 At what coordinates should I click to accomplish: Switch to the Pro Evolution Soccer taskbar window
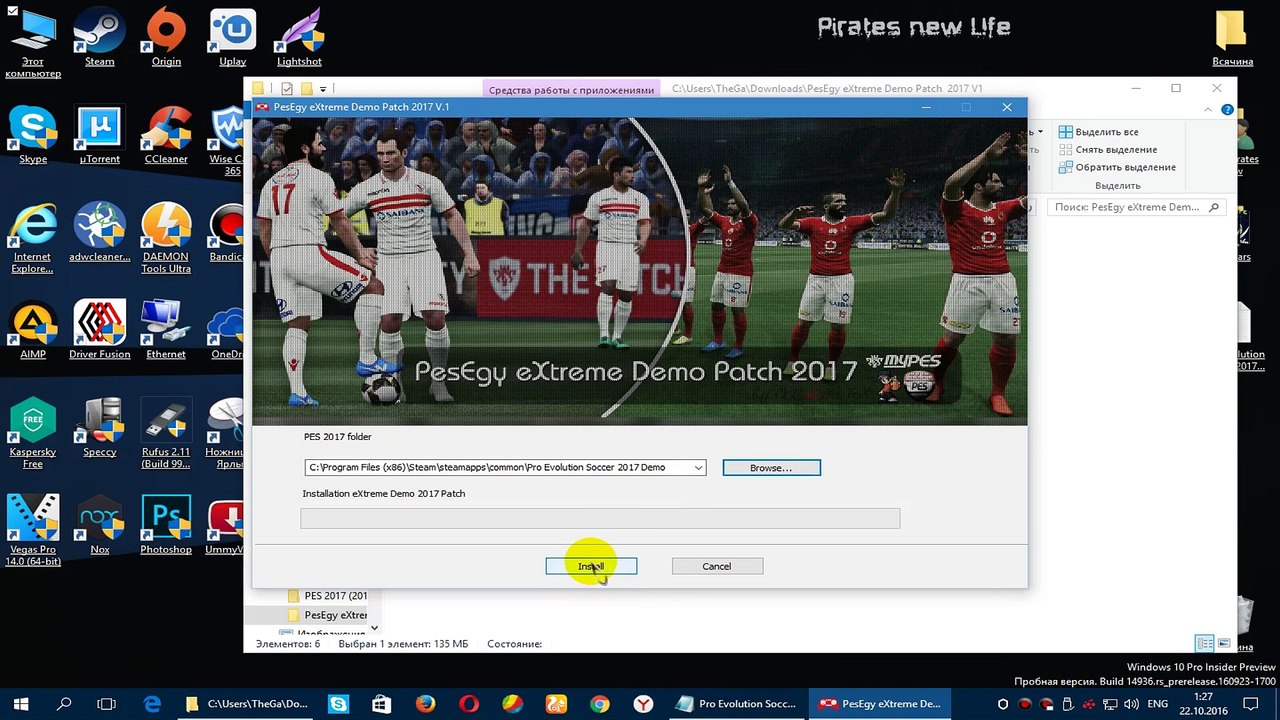737,704
